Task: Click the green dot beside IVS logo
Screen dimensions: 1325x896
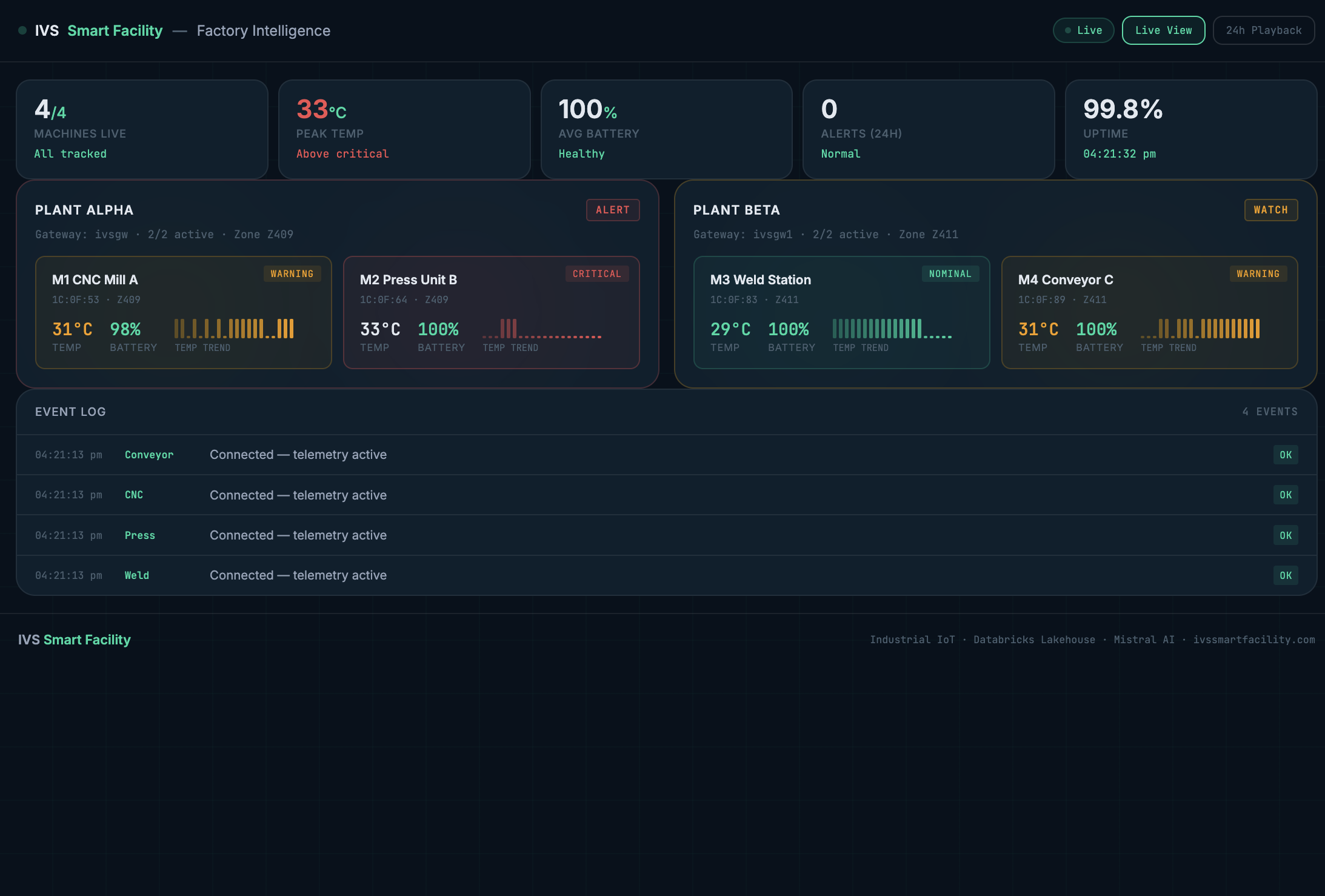Action: [x=22, y=30]
